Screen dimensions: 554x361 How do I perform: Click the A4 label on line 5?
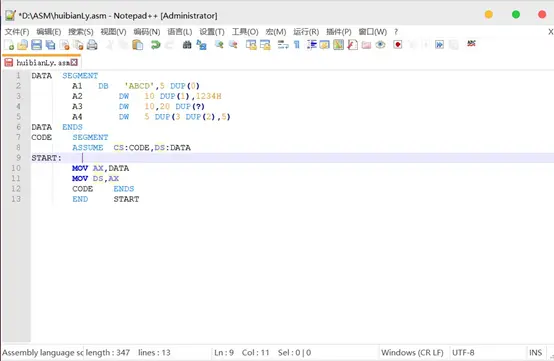(x=77, y=117)
